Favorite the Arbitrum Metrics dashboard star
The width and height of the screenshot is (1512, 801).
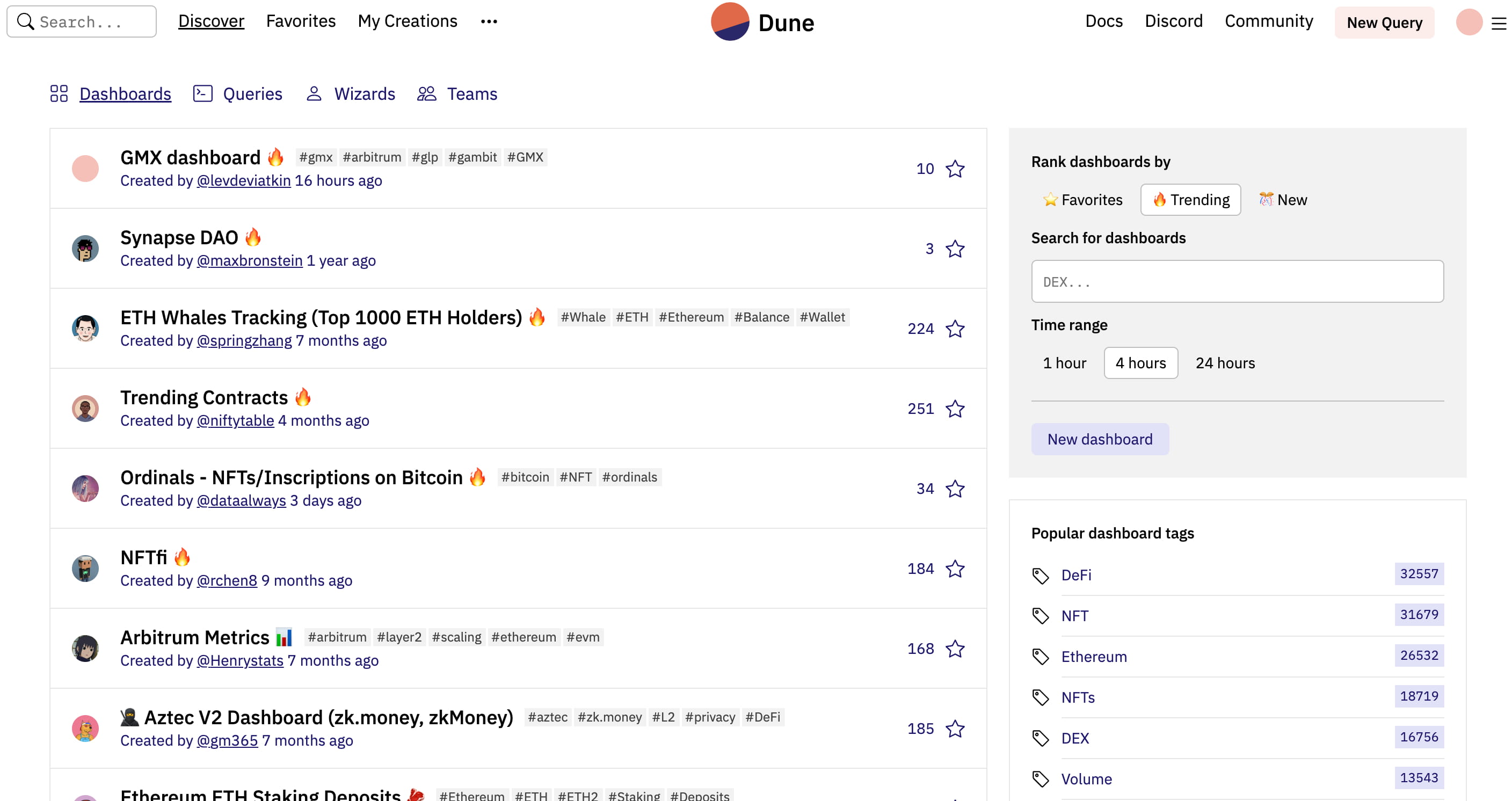tap(955, 649)
